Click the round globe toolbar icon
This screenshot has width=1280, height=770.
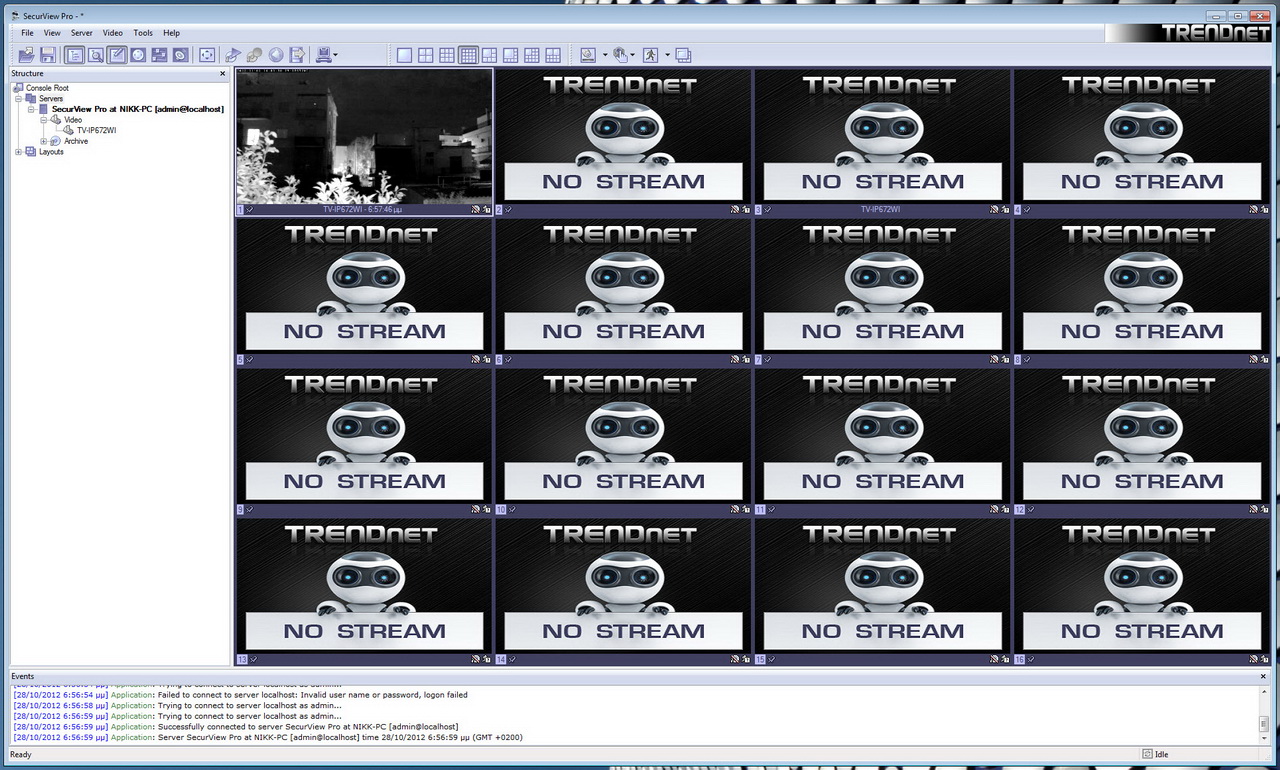(276, 55)
